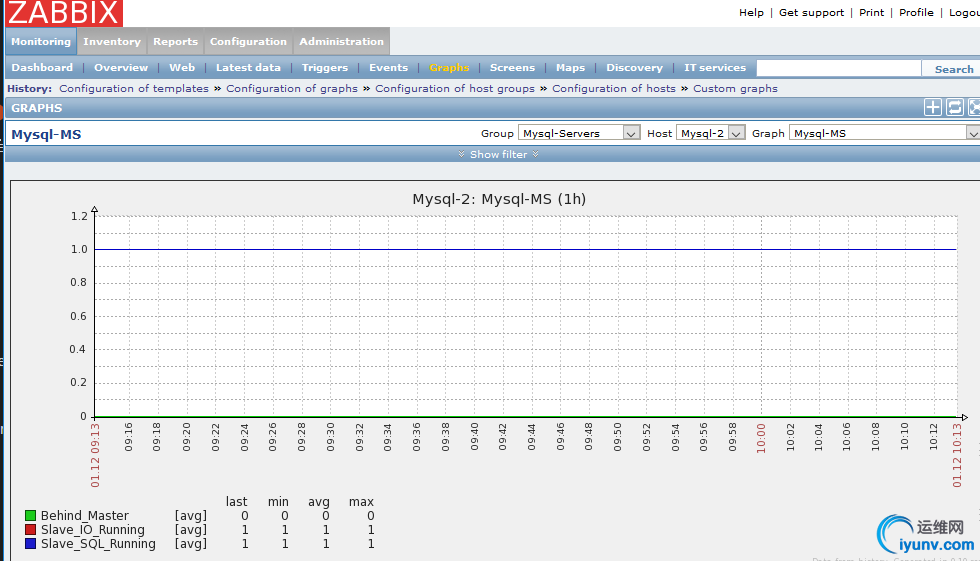Select the highlighted Graphs submenu
This screenshot has width=980, height=561.
point(449,67)
